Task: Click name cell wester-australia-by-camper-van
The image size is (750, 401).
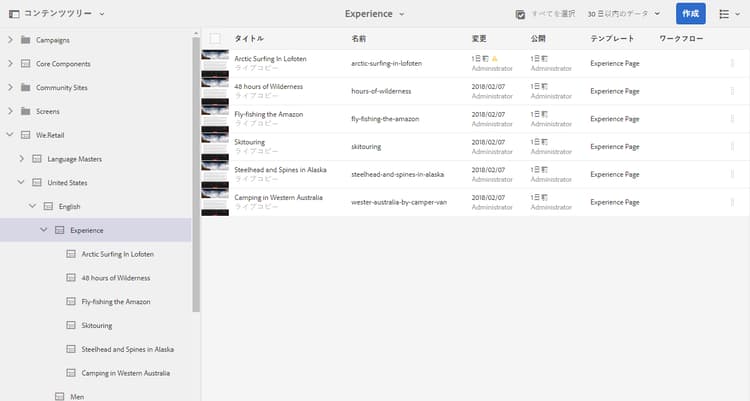Action: [399, 202]
